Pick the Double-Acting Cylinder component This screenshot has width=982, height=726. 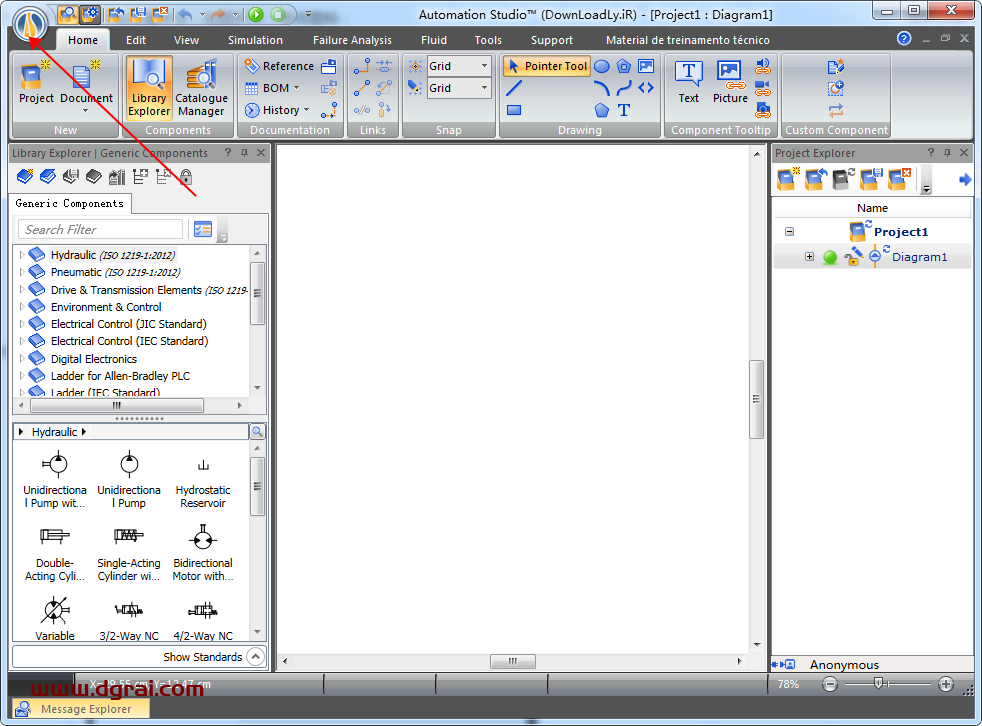point(55,553)
